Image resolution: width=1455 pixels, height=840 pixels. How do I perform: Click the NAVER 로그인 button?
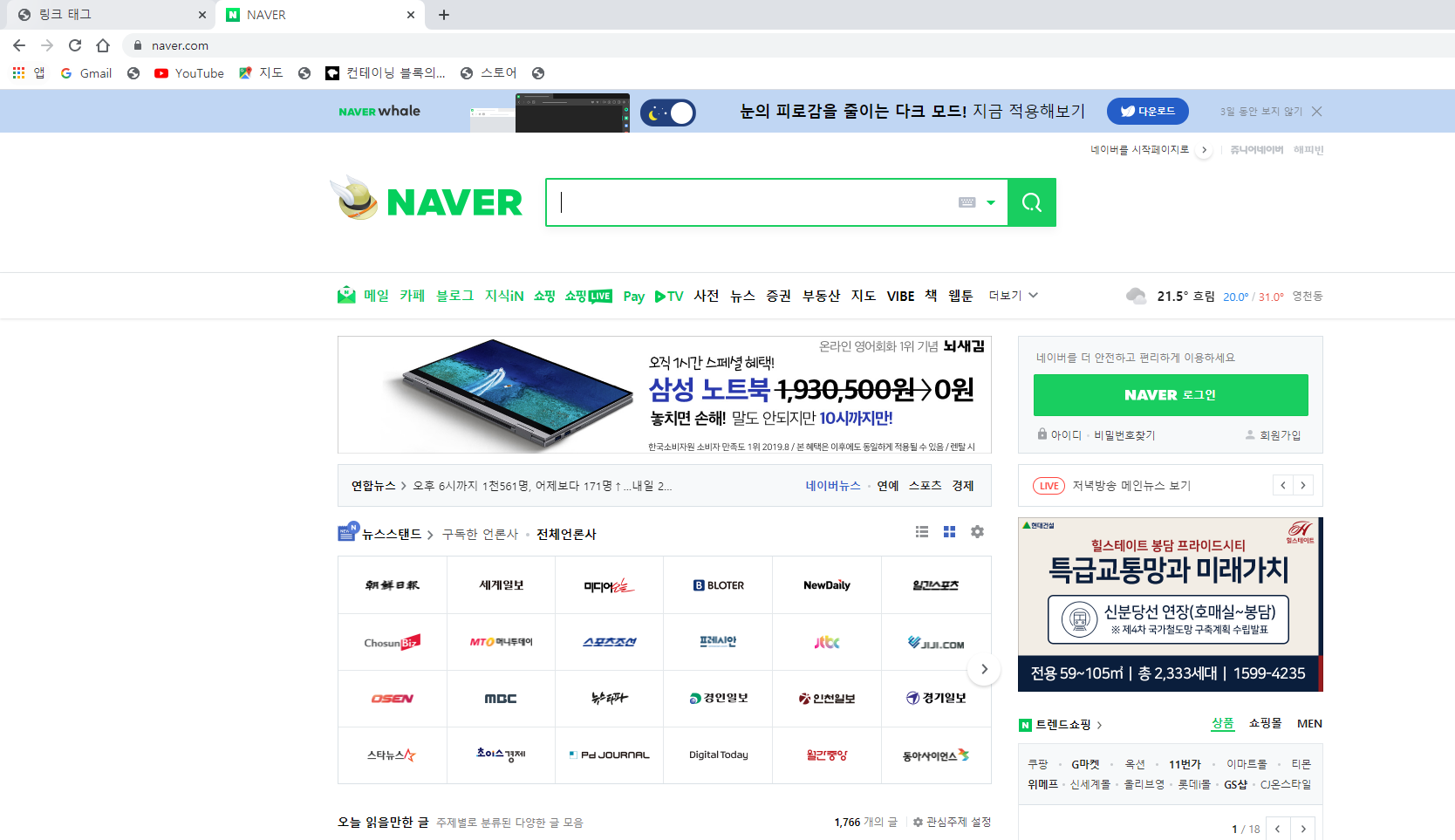point(1171,395)
